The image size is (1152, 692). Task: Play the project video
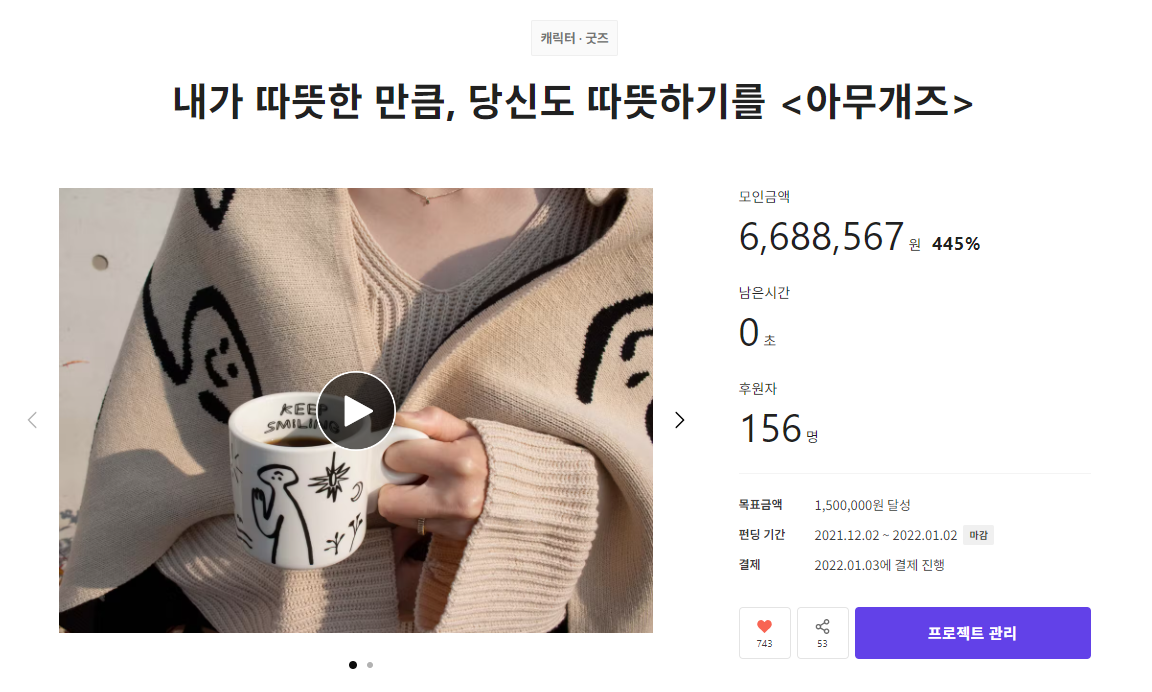click(356, 411)
